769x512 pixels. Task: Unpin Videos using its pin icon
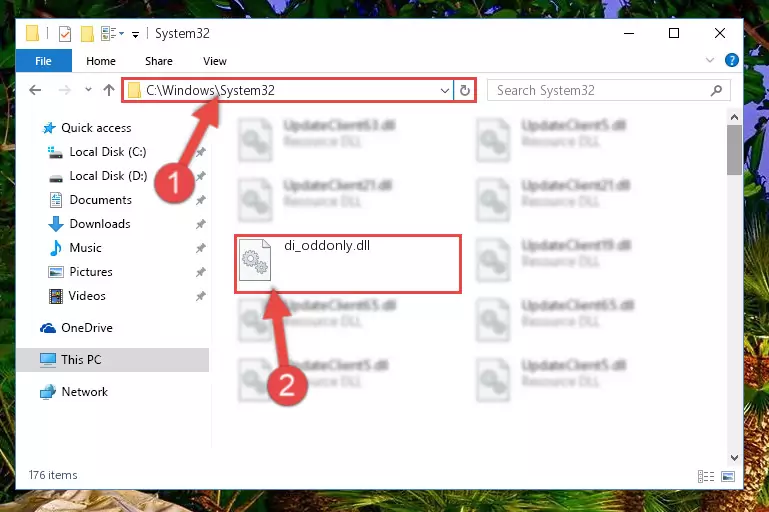tap(201, 296)
